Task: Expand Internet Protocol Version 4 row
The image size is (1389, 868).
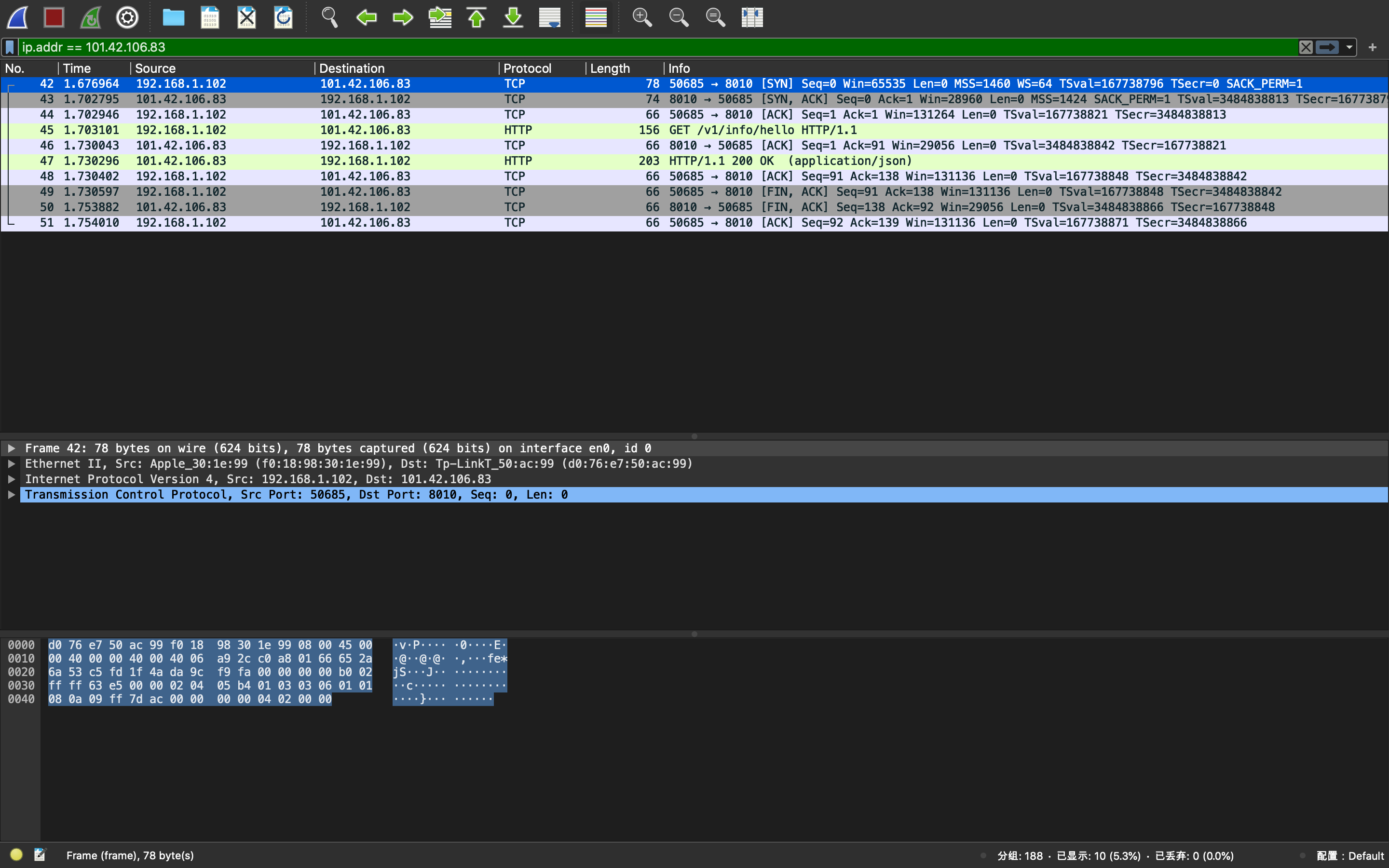Action: tap(12, 479)
